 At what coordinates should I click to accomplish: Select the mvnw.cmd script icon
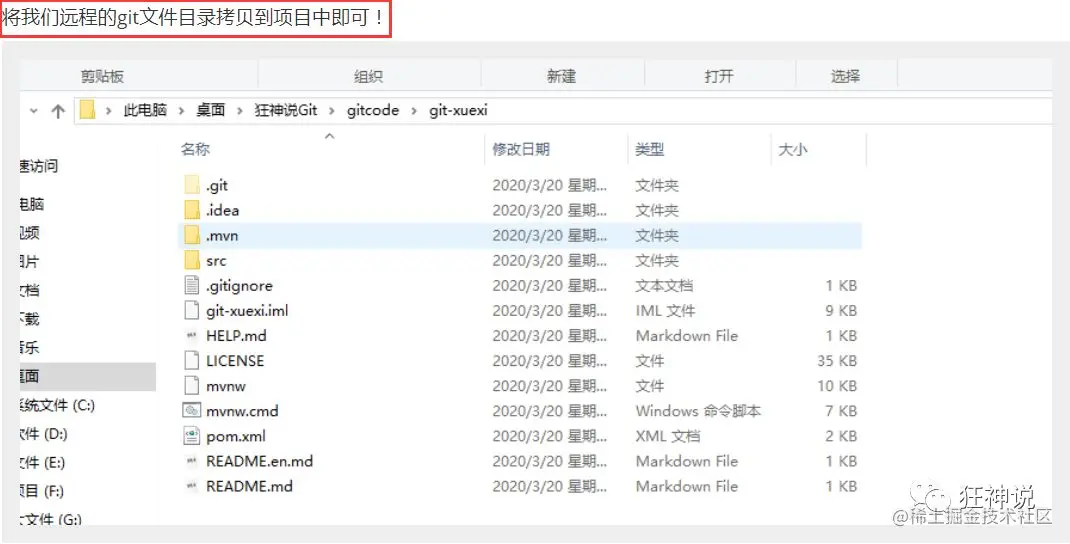tap(192, 411)
